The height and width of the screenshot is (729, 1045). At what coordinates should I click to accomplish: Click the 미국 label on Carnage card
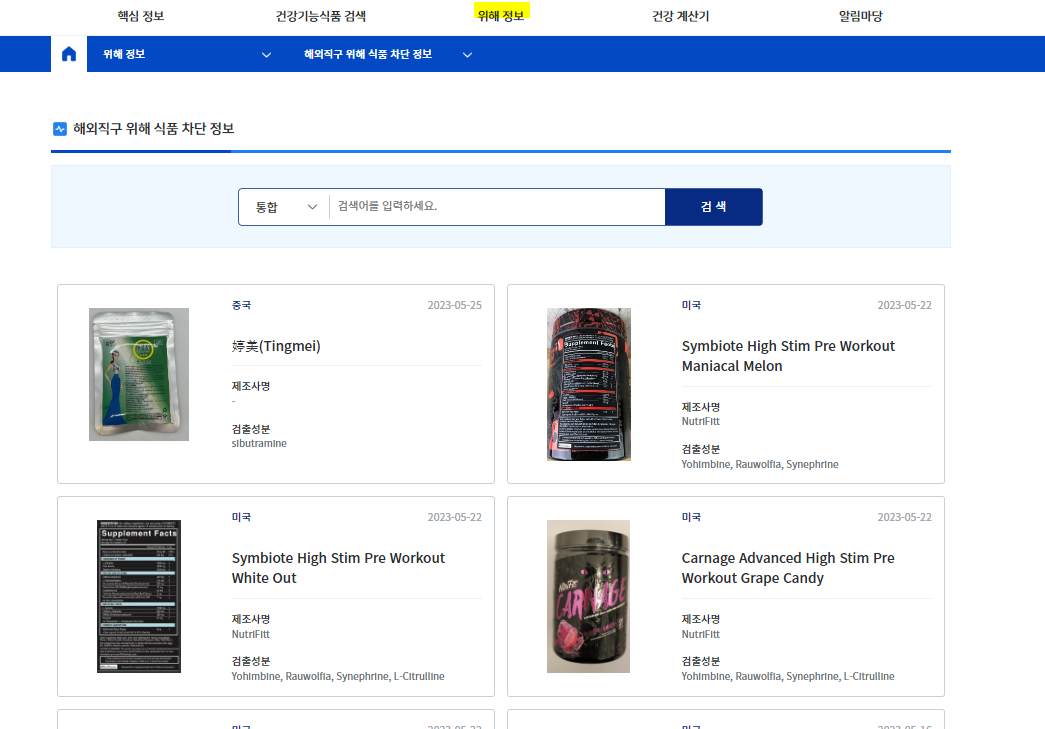(x=691, y=517)
